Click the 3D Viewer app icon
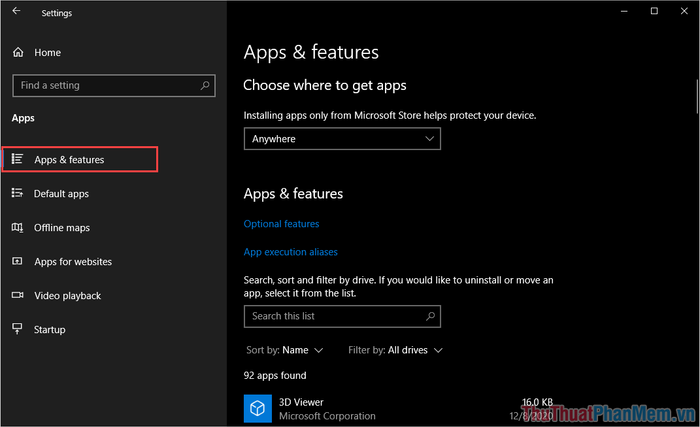 [x=257, y=408]
